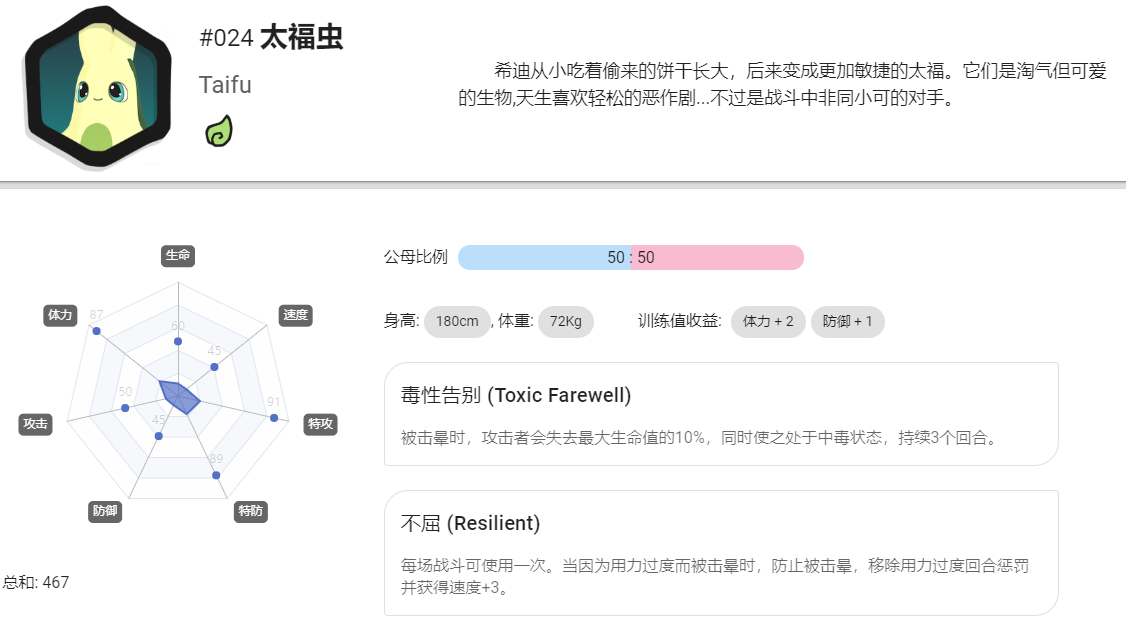
Task: Click the 特攻 radar chart label
Action: click(320, 424)
